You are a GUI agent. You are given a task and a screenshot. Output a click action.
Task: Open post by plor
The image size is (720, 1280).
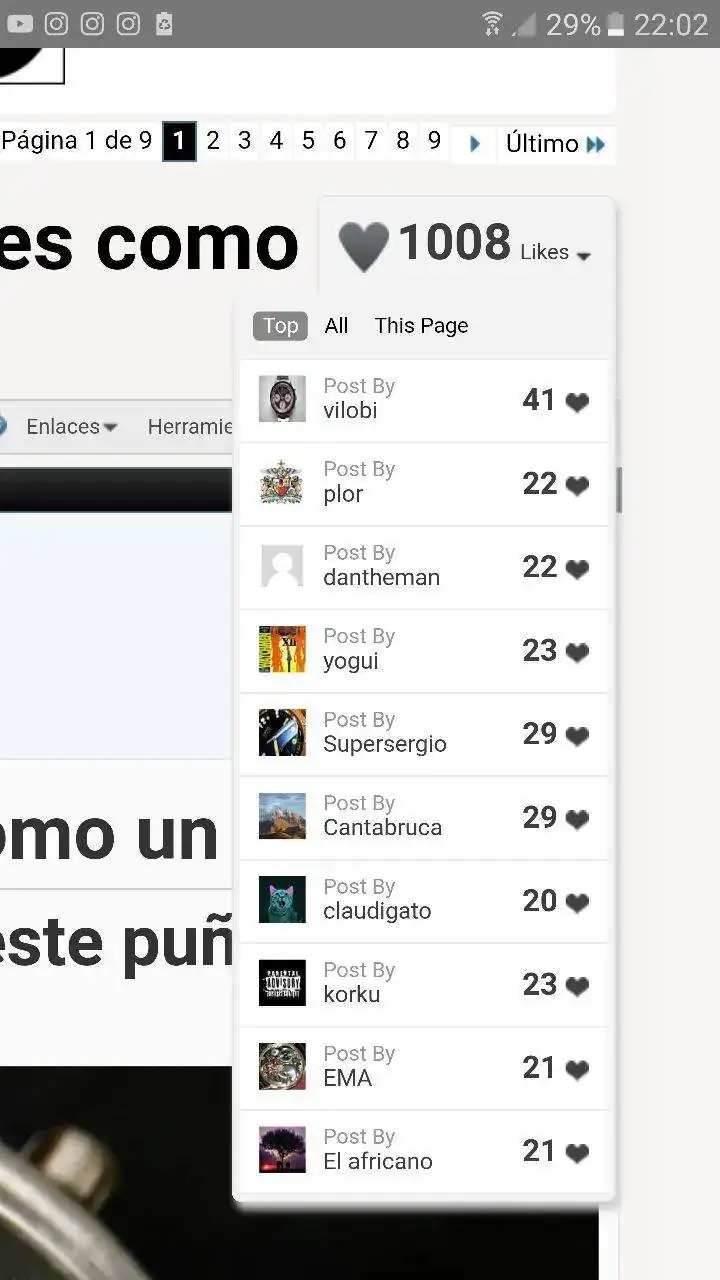[x=424, y=484]
